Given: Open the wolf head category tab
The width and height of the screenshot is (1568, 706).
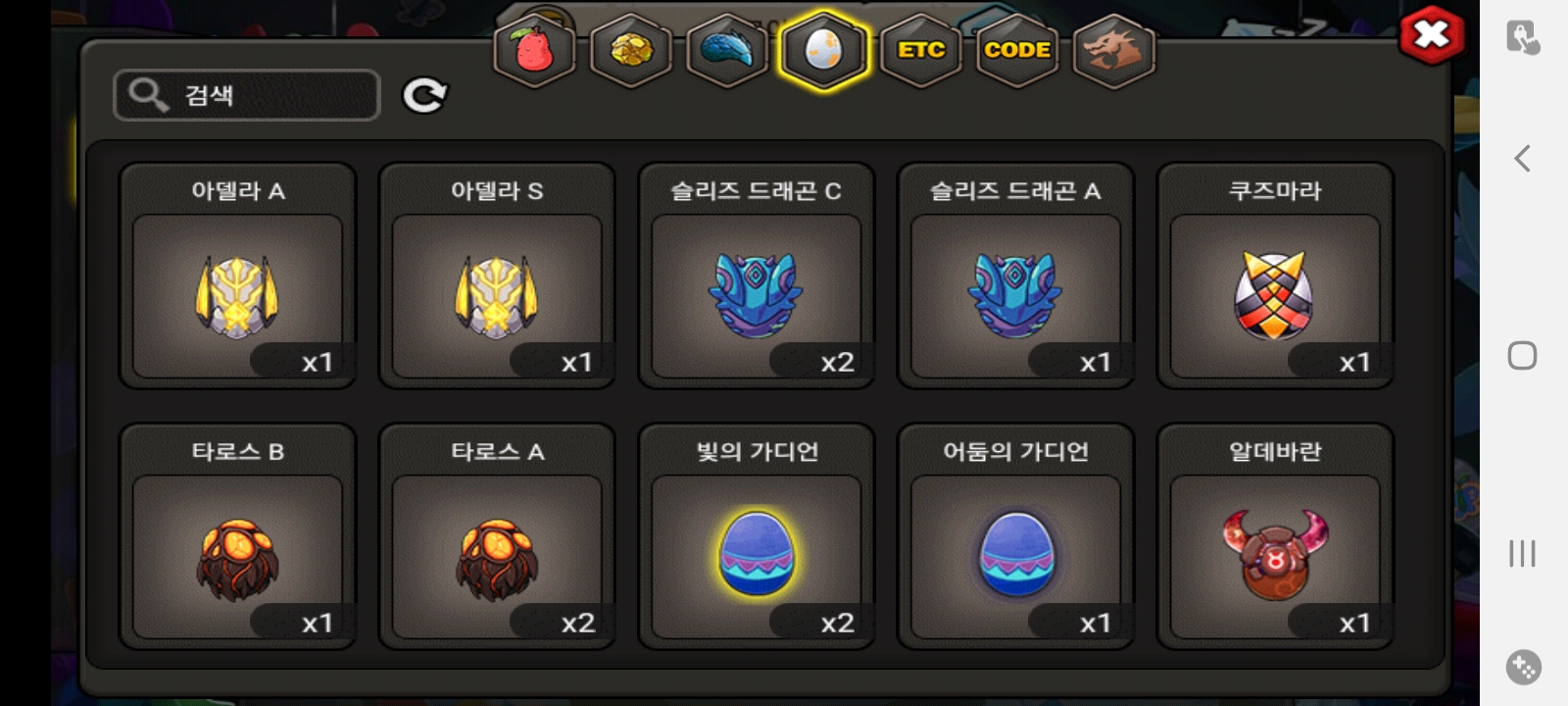Looking at the screenshot, I should pos(1114,50).
